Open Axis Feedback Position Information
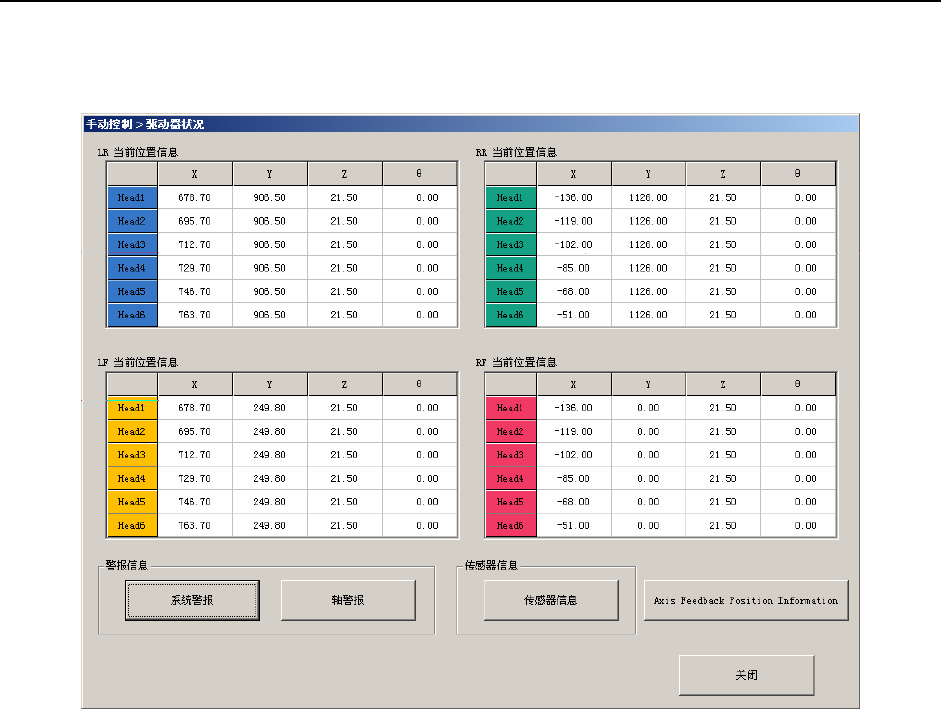Screen dimensions: 941x709 tap(746, 600)
